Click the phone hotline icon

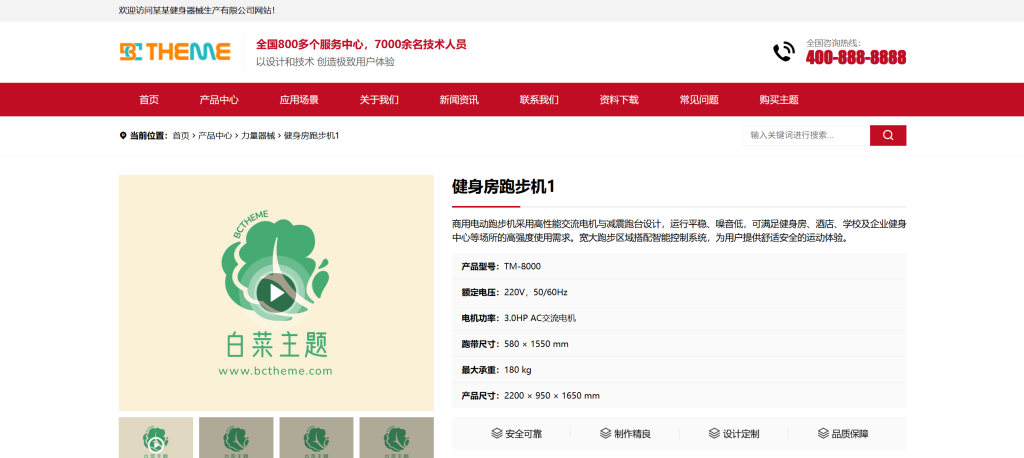[784, 52]
